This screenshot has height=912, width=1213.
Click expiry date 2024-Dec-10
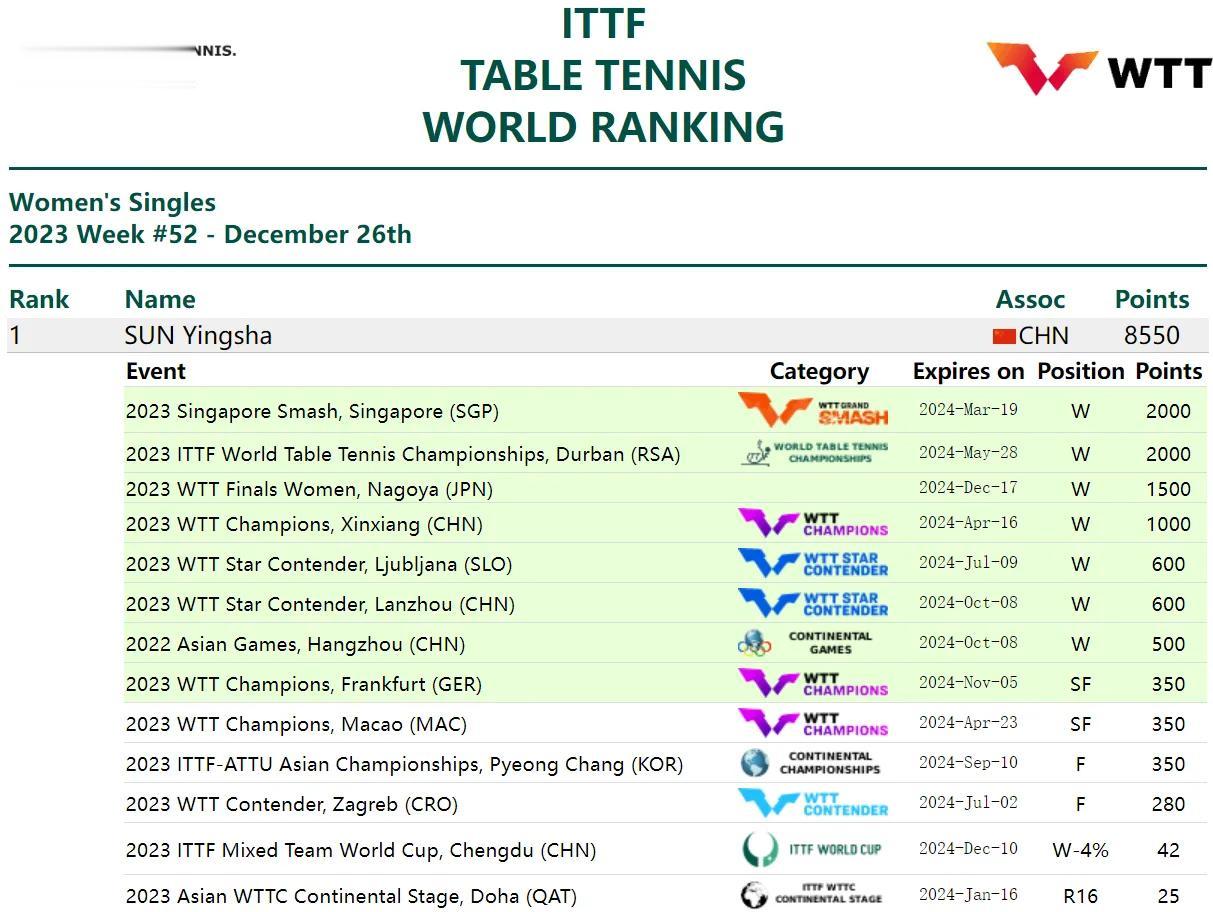tap(968, 849)
